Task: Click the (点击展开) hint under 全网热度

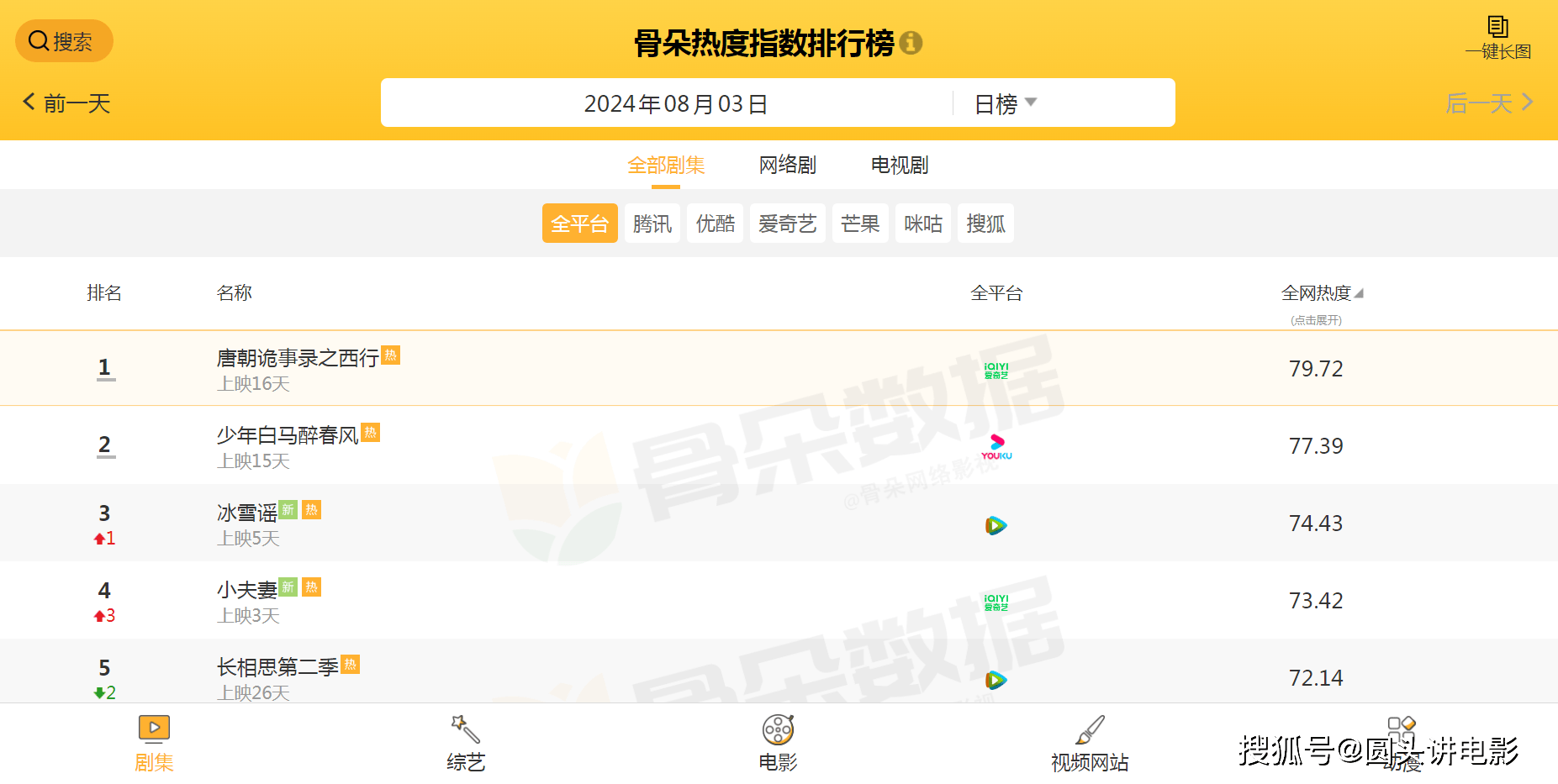Action: pyautogui.click(x=1316, y=320)
